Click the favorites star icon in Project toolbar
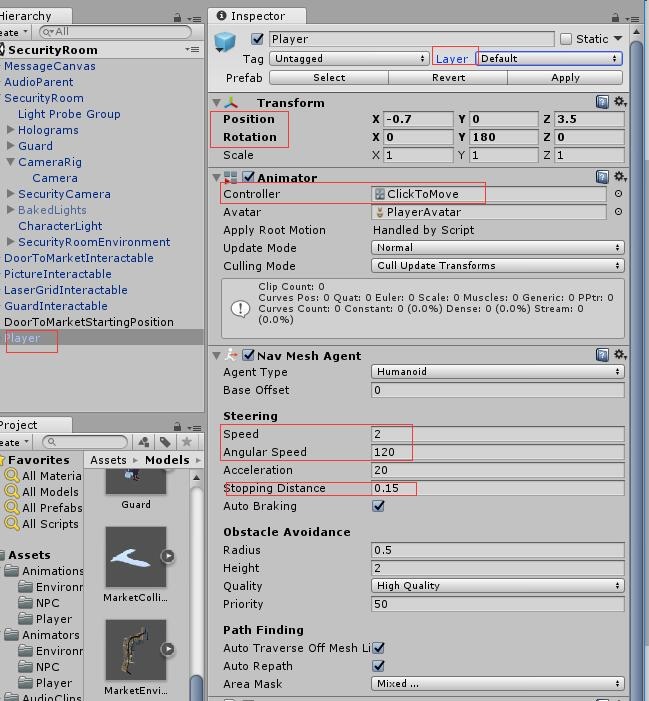The image size is (649, 701). (186, 441)
